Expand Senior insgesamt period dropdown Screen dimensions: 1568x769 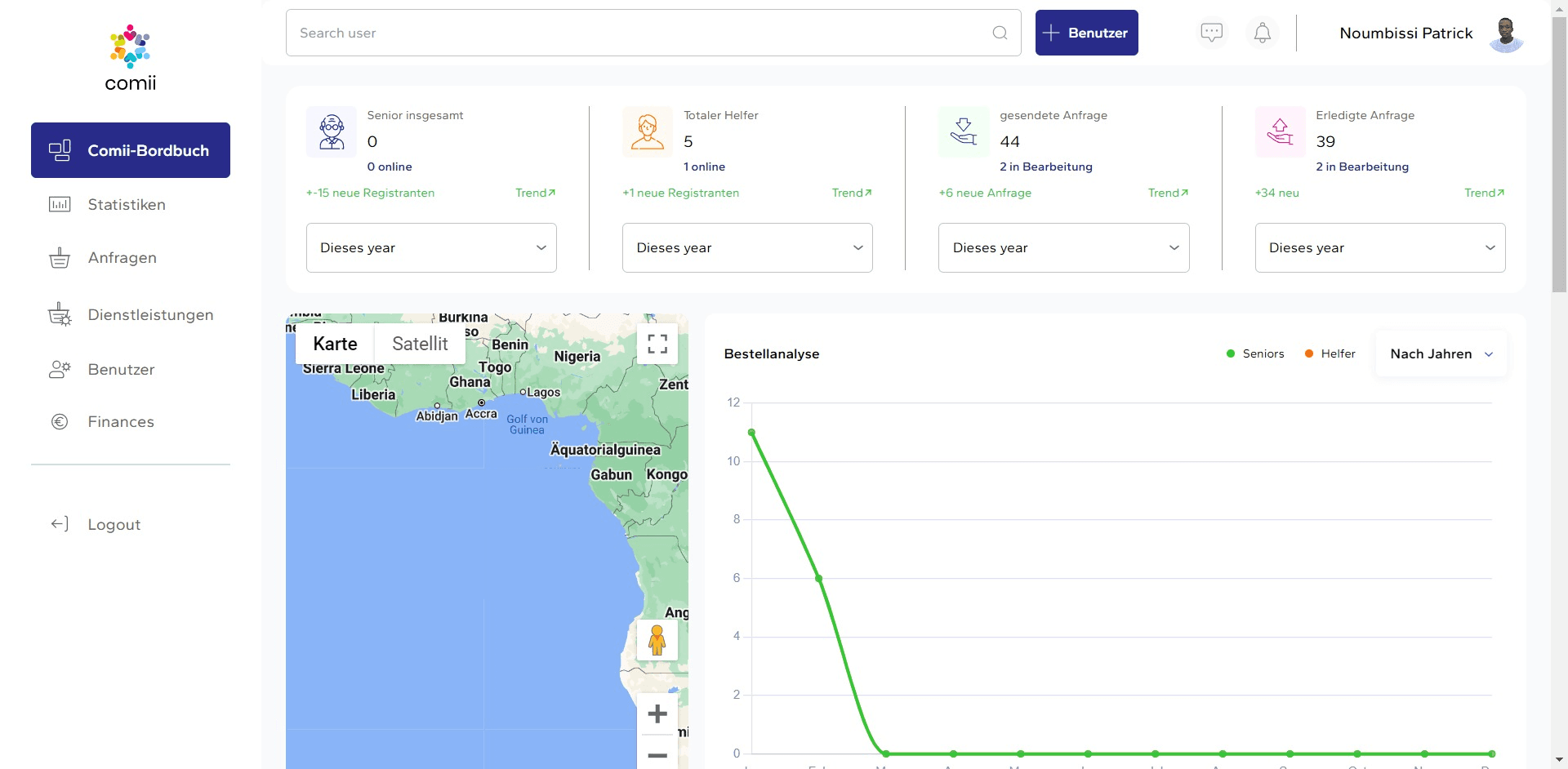point(431,247)
